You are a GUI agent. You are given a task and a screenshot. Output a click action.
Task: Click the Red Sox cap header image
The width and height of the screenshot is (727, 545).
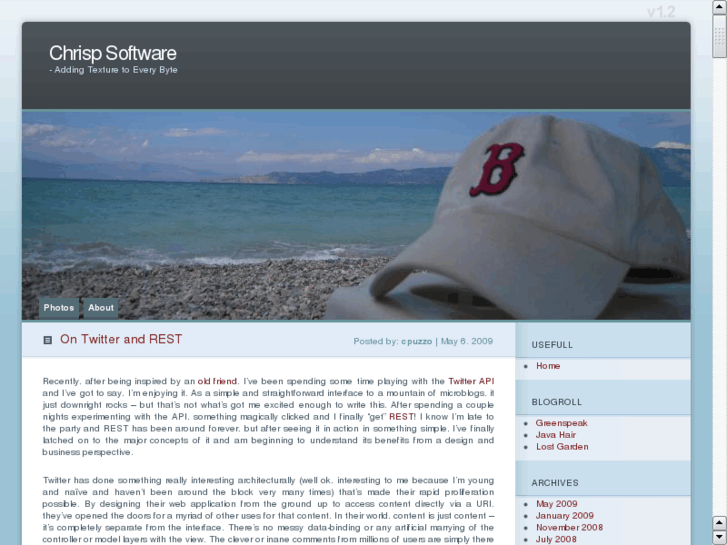(356, 215)
